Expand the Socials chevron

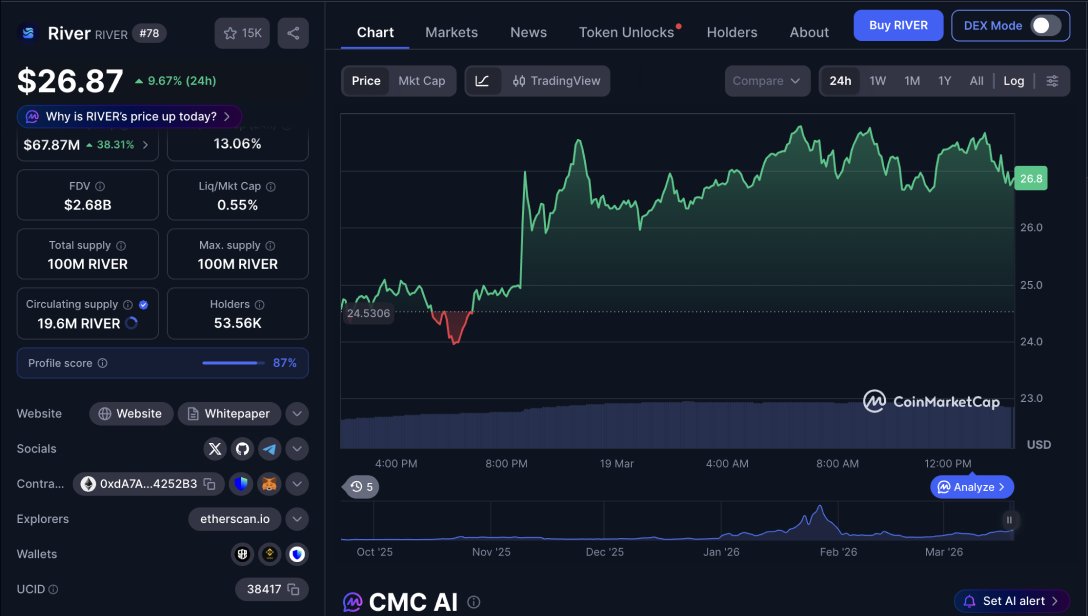(x=297, y=449)
